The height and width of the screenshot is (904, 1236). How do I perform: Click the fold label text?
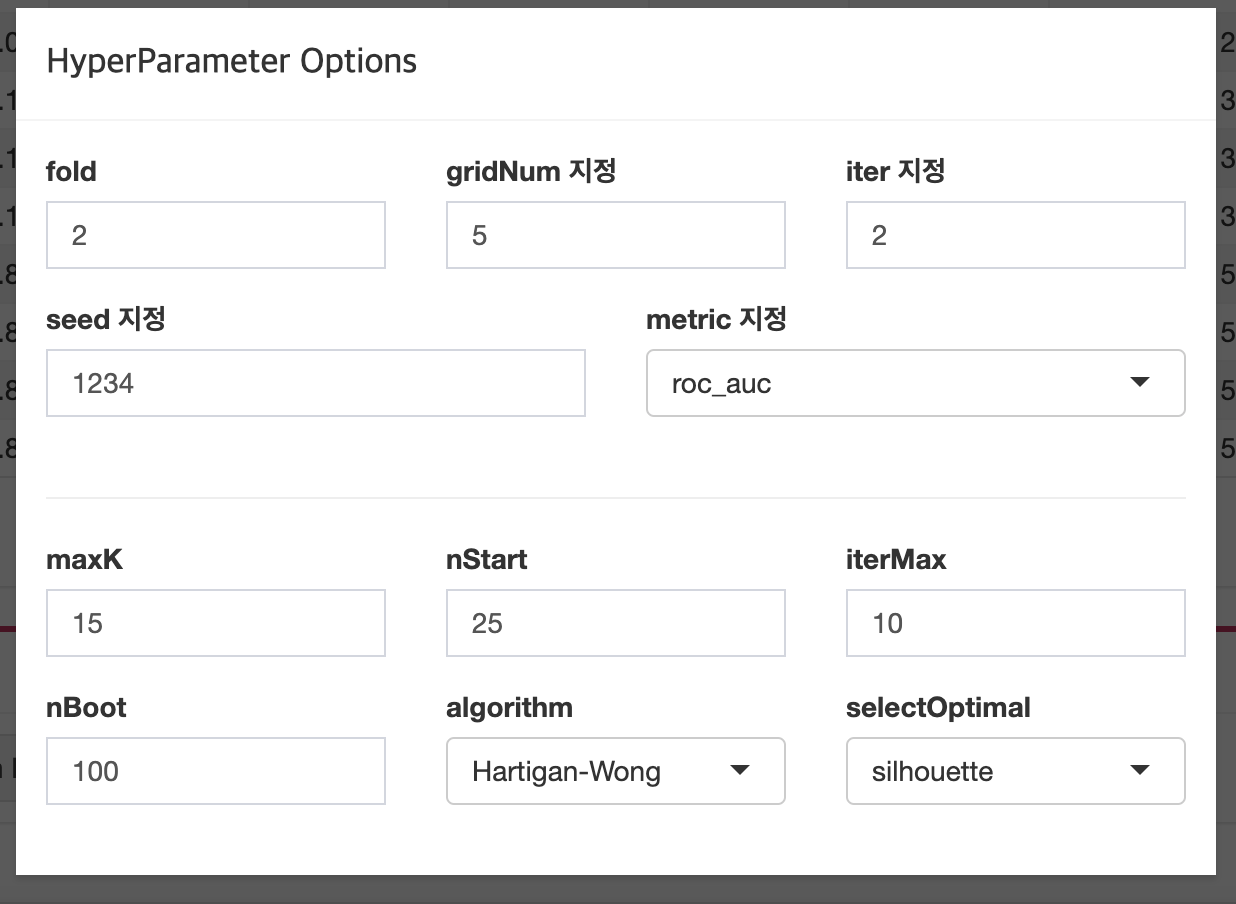coord(70,171)
